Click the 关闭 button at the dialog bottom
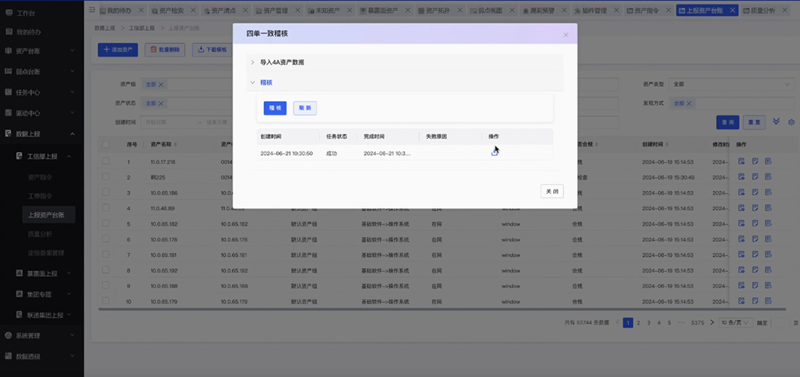Viewport: 800px width, 377px height. click(552, 191)
